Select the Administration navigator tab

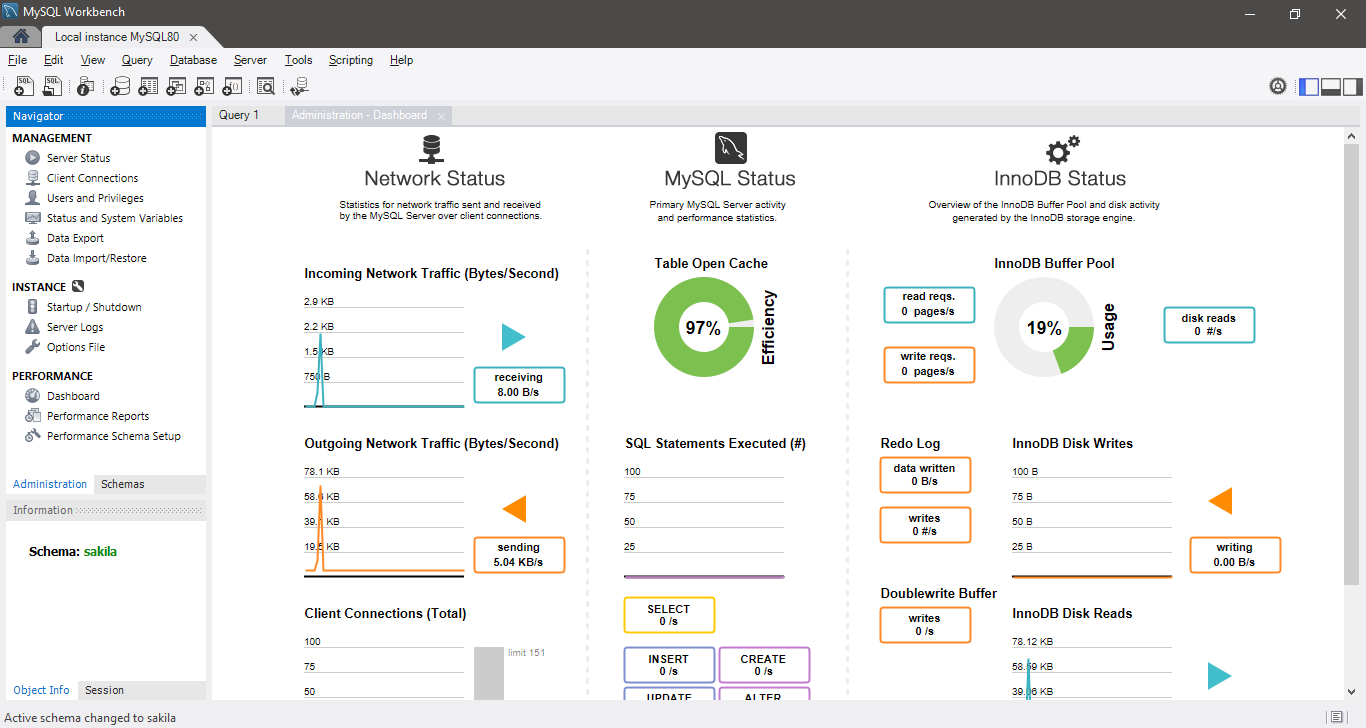click(x=50, y=484)
